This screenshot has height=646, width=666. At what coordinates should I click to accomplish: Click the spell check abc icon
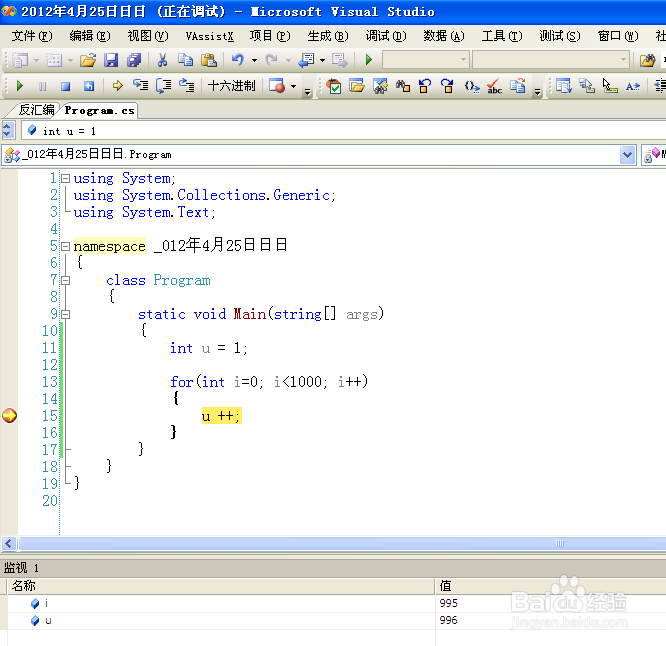pos(494,86)
